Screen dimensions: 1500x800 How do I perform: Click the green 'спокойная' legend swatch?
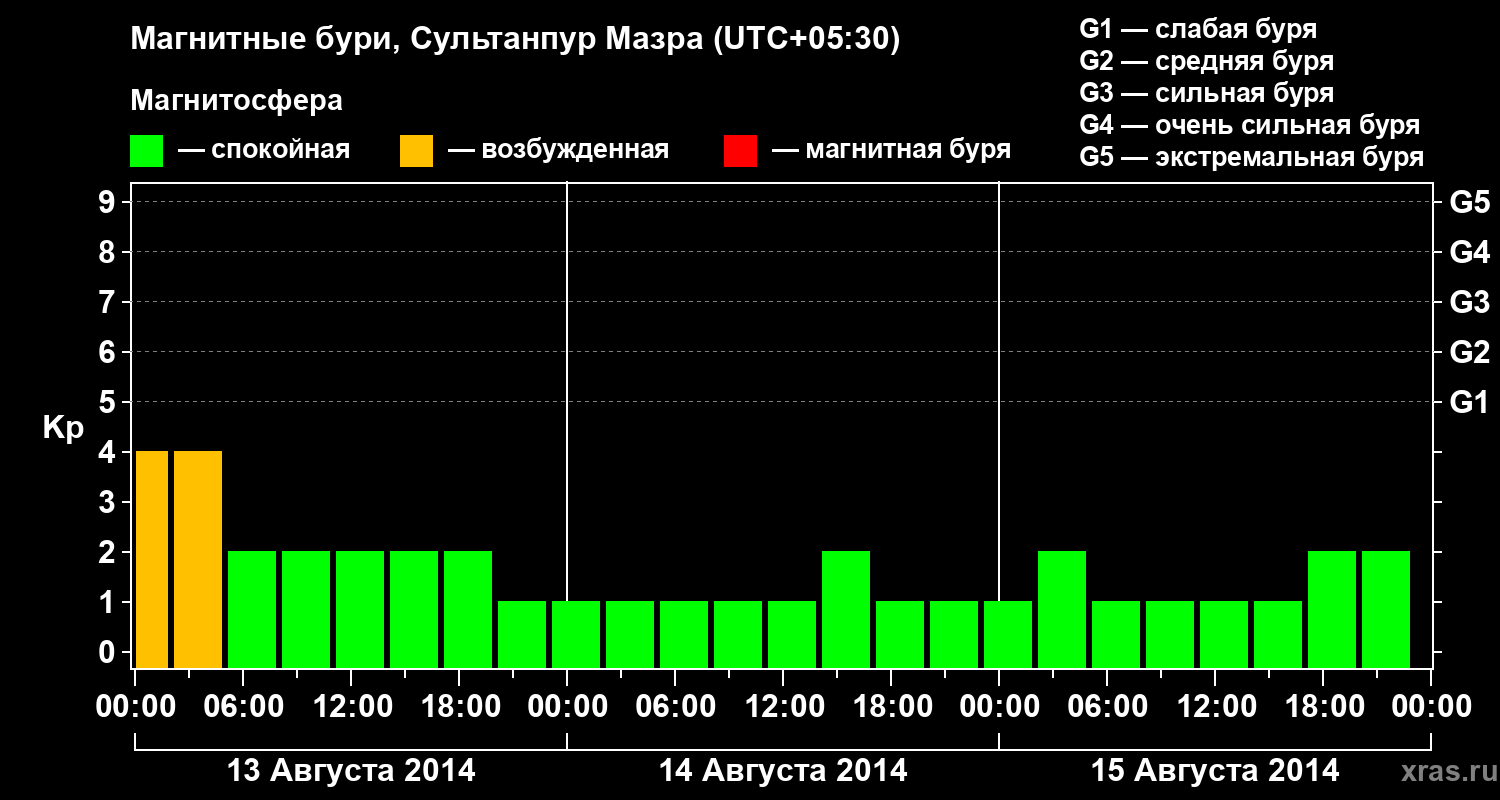click(x=146, y=151)
